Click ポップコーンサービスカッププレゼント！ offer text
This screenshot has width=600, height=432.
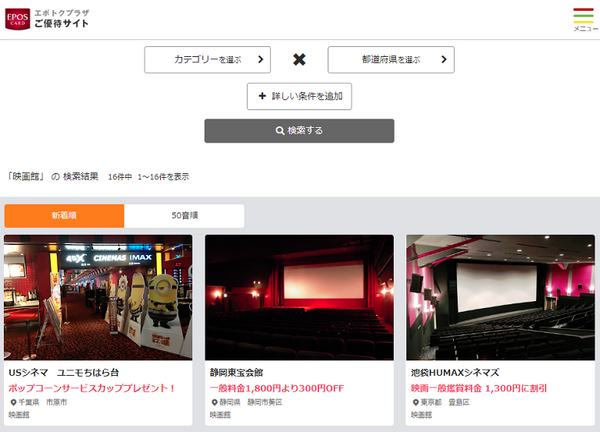[92, 388]
